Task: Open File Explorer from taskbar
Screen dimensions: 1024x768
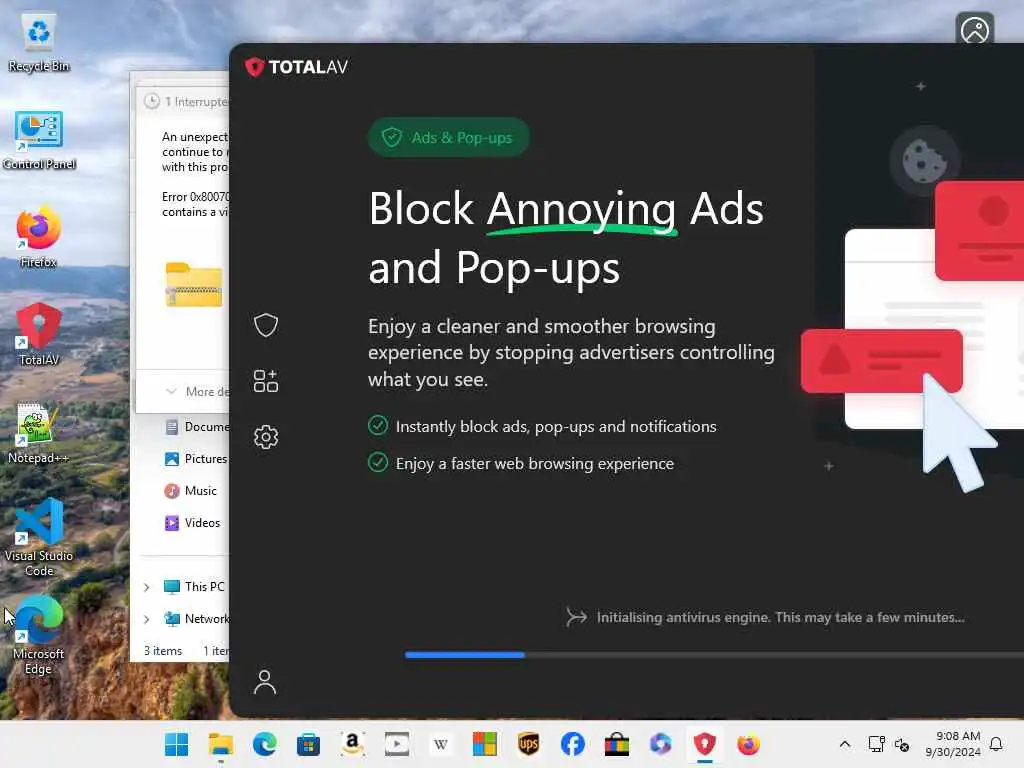Action: click(221, 744)
